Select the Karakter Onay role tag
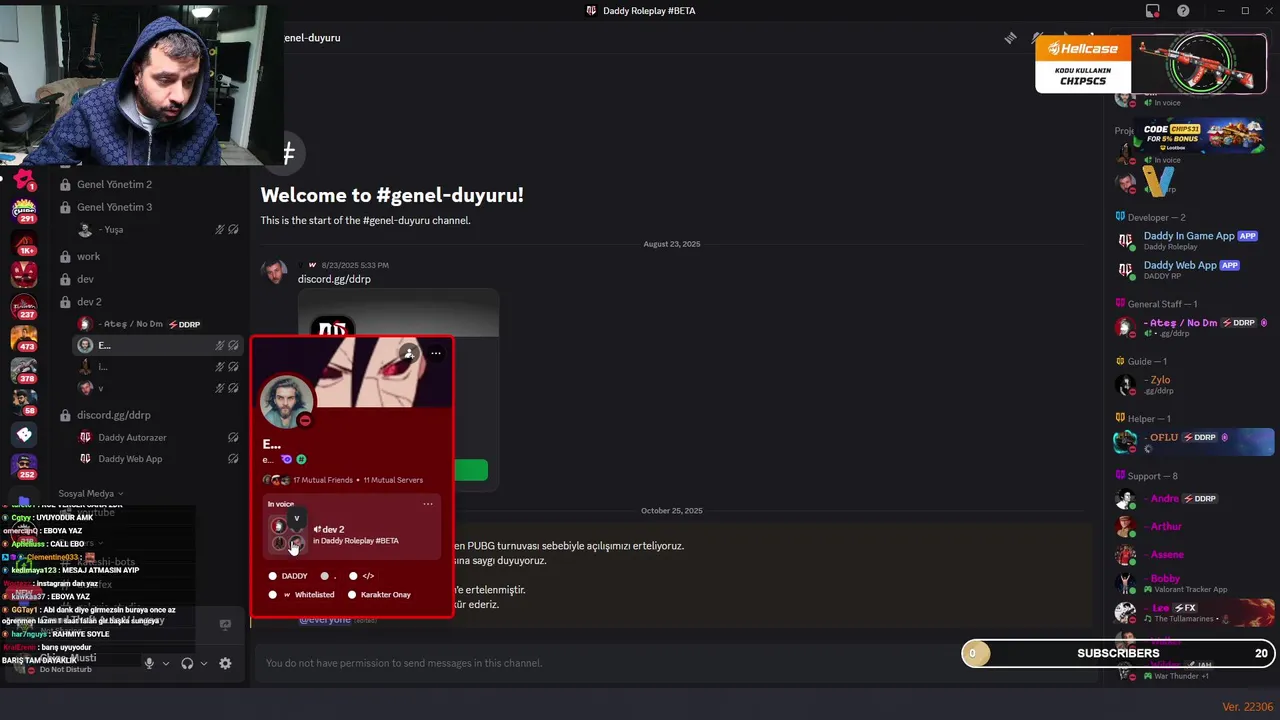 [x=379, y=594]
